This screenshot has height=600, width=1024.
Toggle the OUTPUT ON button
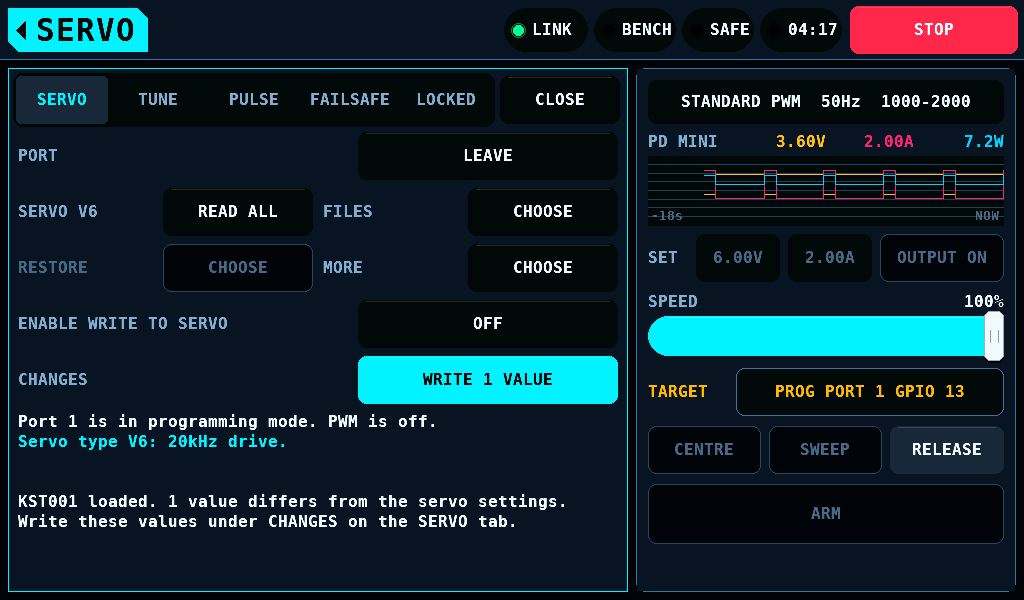click(x=942, y=258)
